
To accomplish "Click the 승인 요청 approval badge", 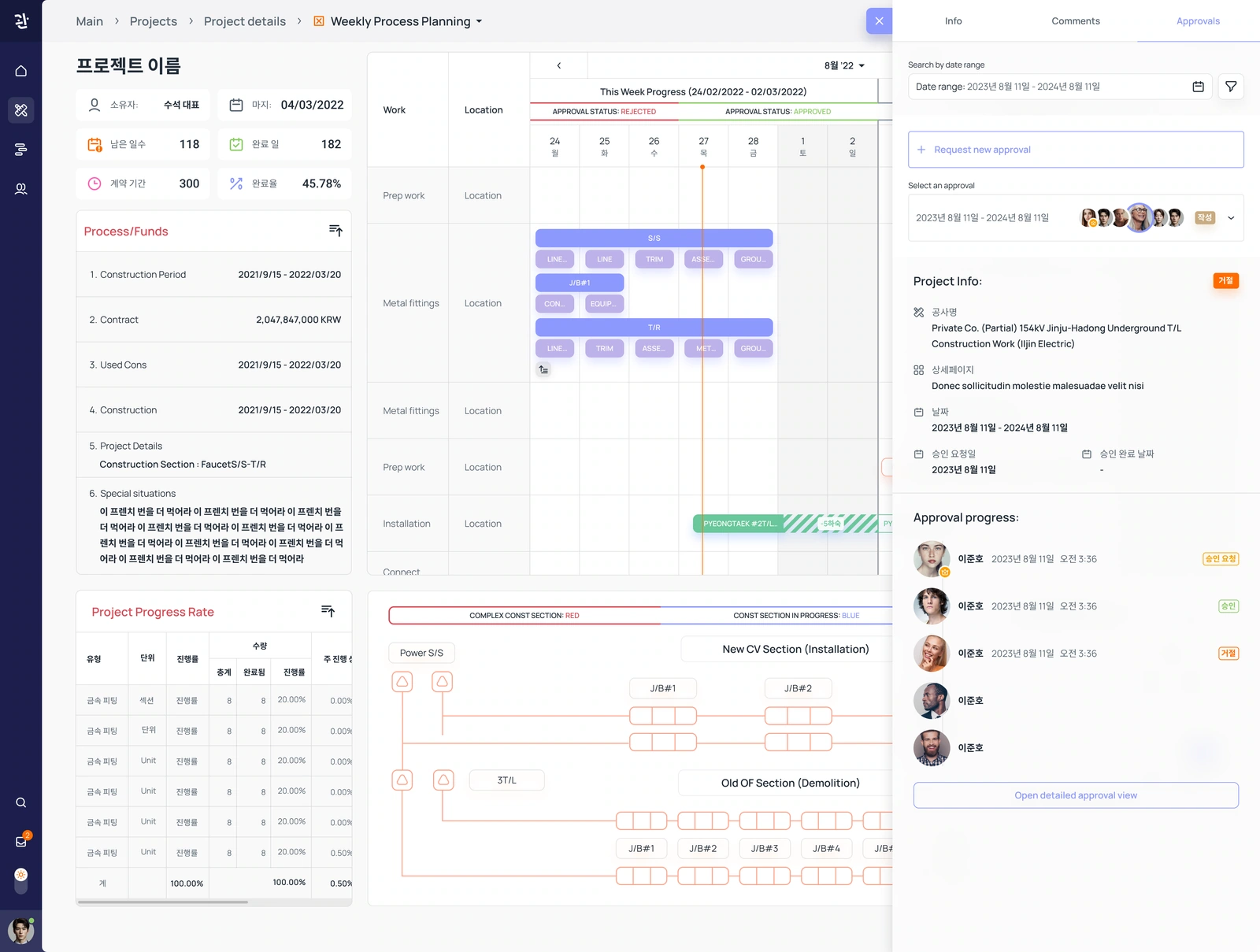I will click(x=1221, y=559).
